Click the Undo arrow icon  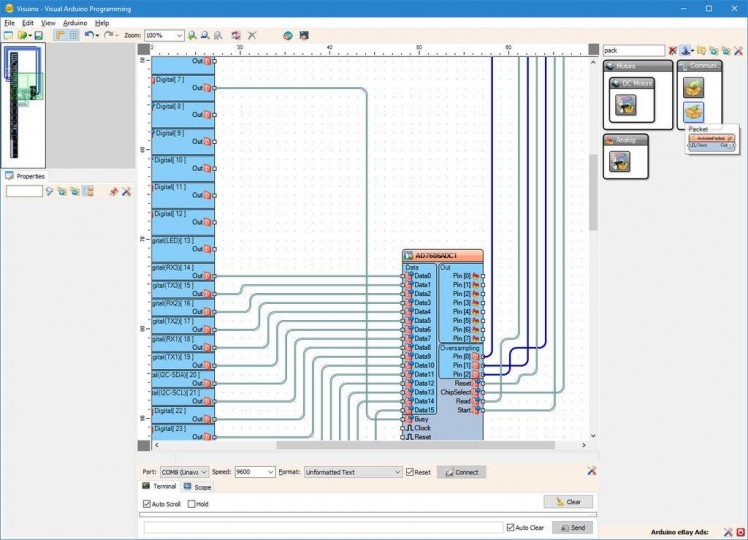89,35
